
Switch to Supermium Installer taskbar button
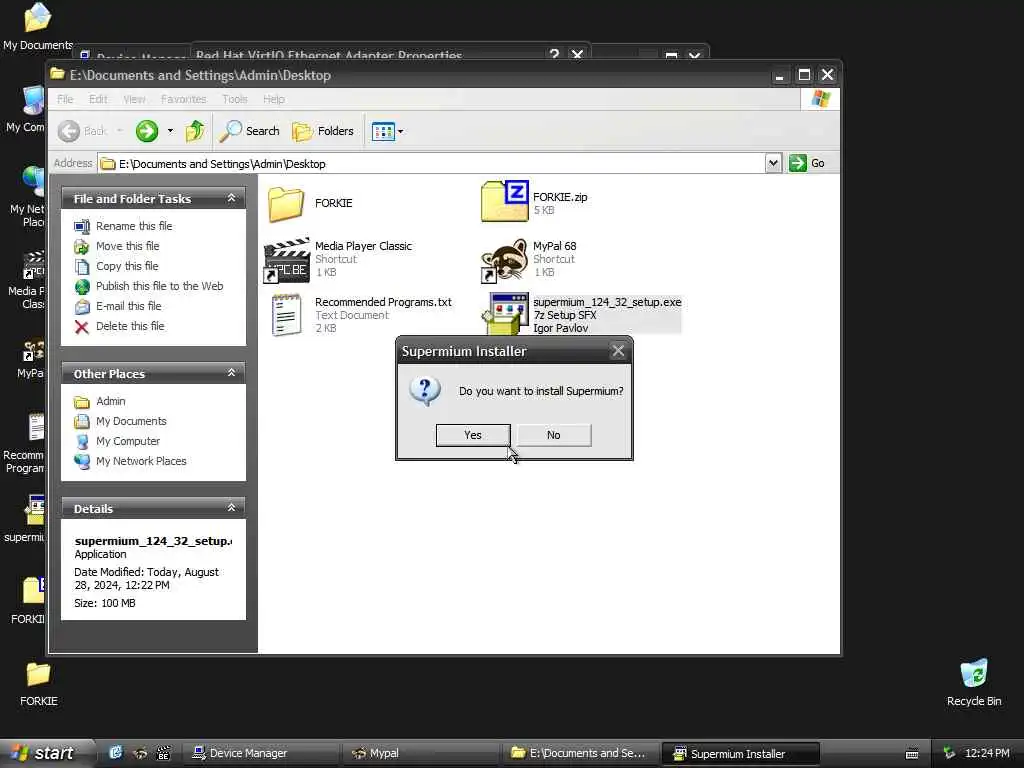pos(740,753)
